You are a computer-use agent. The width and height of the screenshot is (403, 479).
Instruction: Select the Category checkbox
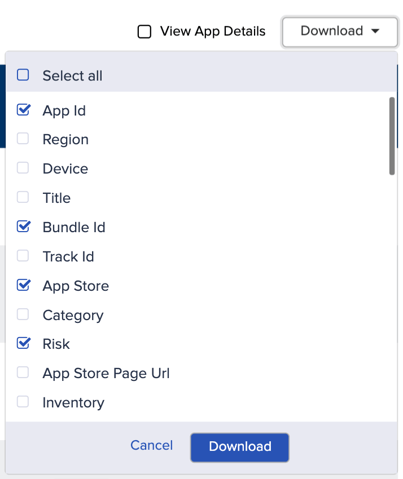[x=23, y=314]
